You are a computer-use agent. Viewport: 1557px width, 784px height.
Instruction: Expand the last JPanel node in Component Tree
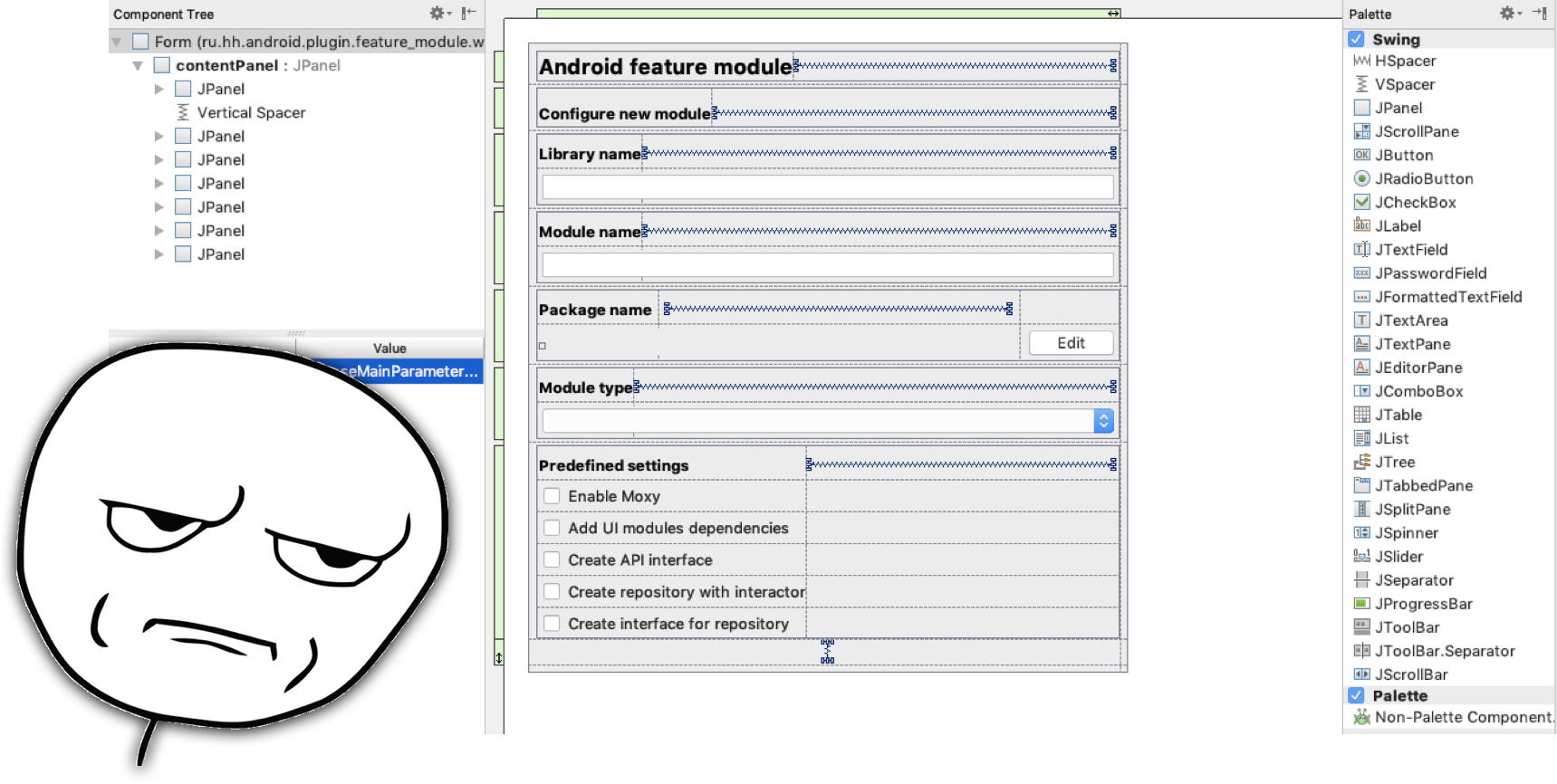click(x=159, y=254)
